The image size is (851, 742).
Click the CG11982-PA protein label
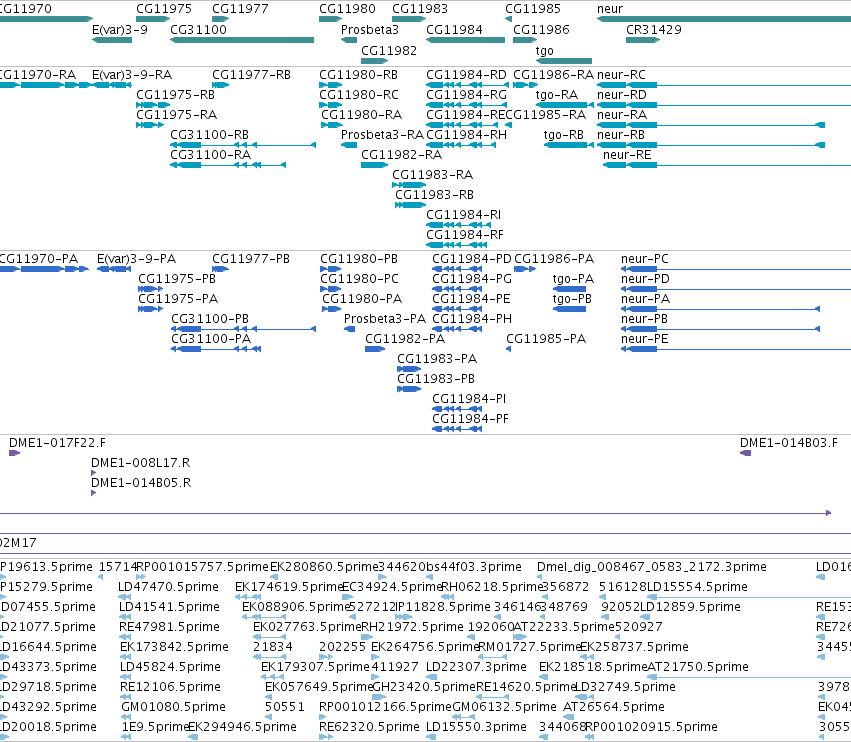405,339
